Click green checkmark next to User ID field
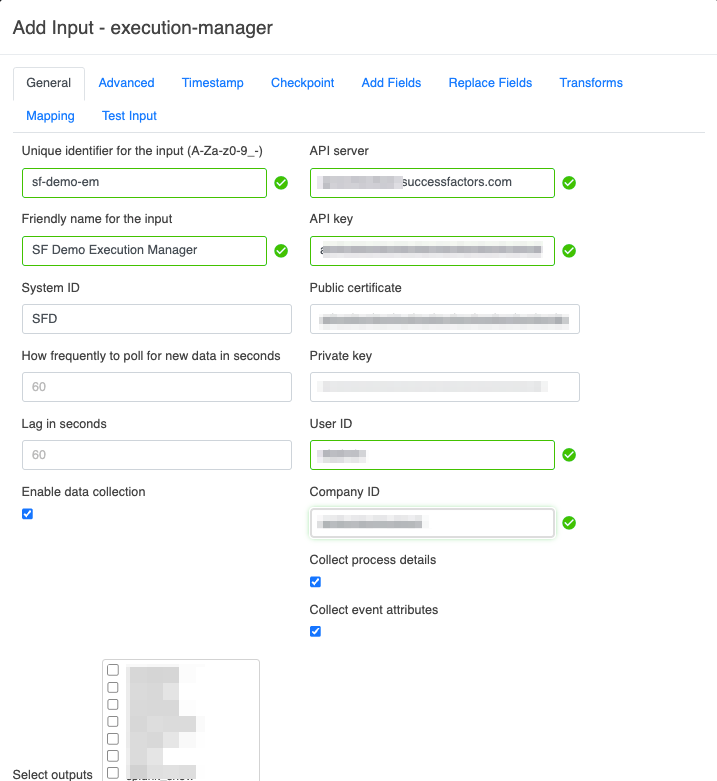Image resolution: width=717 pixels, height=781 pixels. point(569,455)
